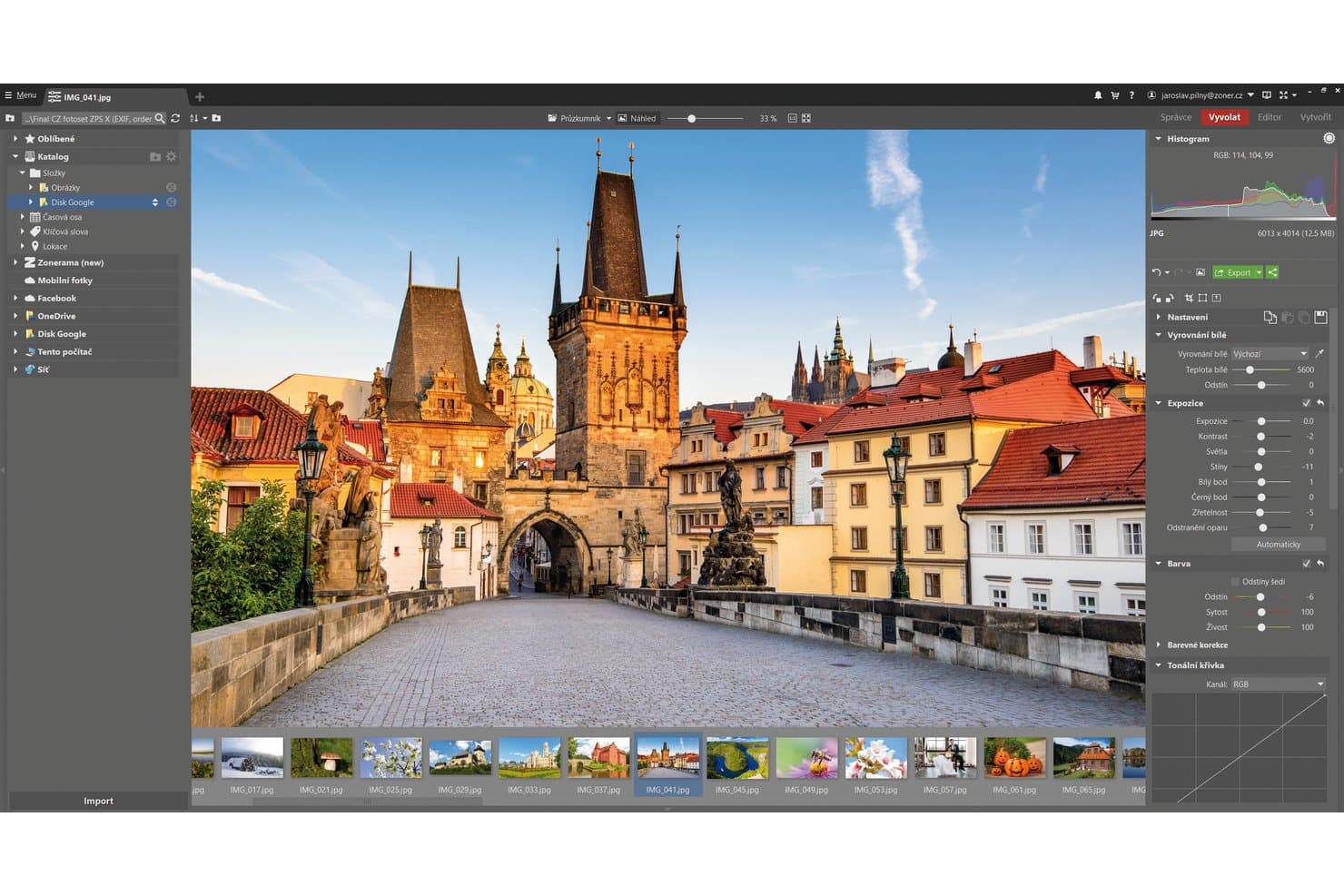Toggle the Barva group checkbox
1344x896 pixels.
(x=1307, y=564)
